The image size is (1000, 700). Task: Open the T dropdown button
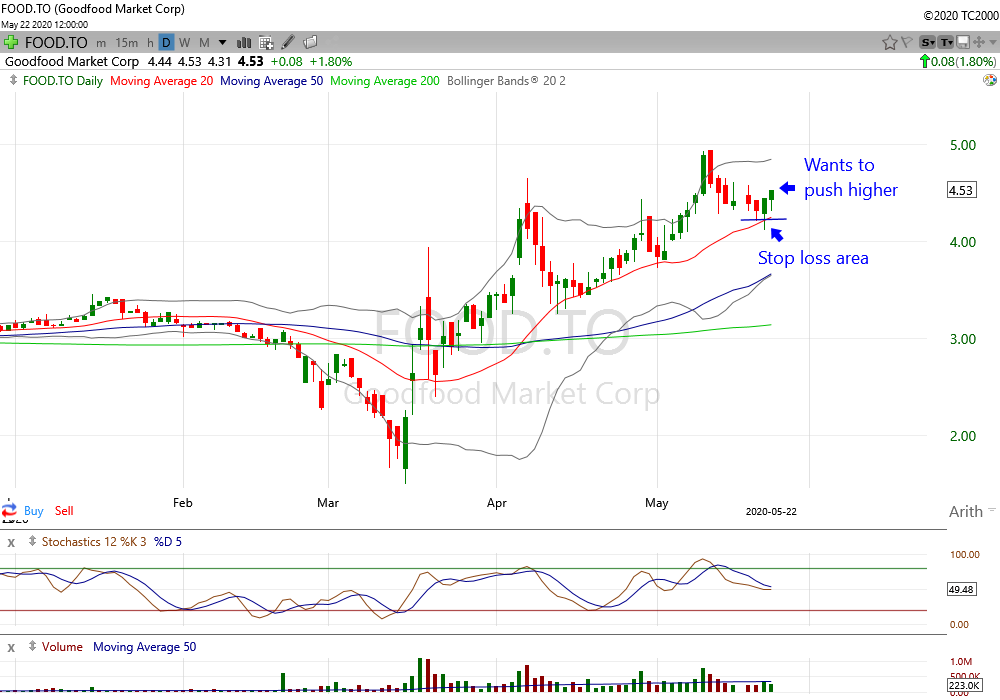[946, 43]
